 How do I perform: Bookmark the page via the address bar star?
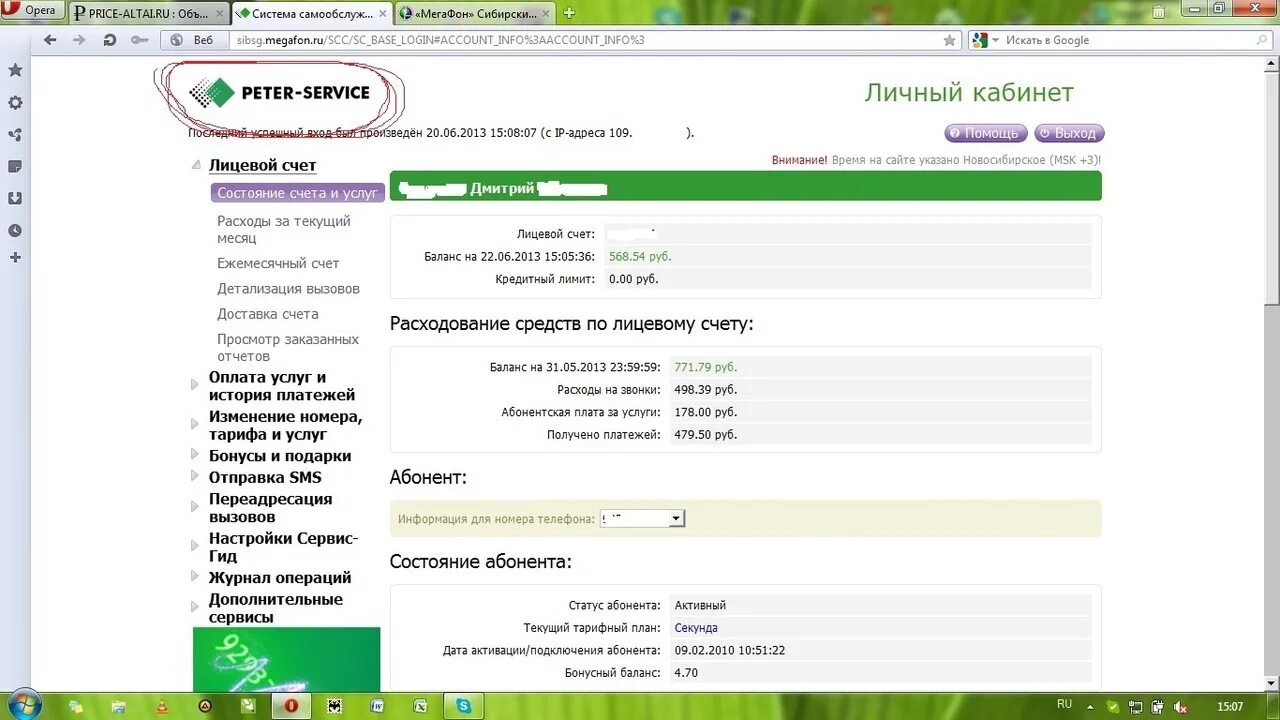[x=950, y=40]
